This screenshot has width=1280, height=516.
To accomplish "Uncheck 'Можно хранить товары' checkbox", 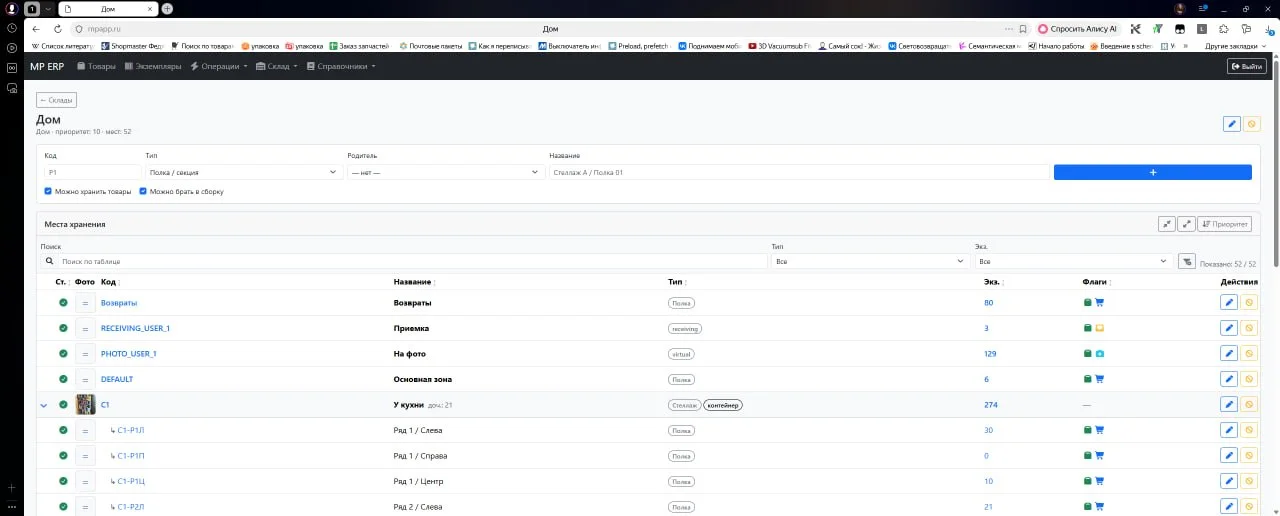I will pos(48,191).
